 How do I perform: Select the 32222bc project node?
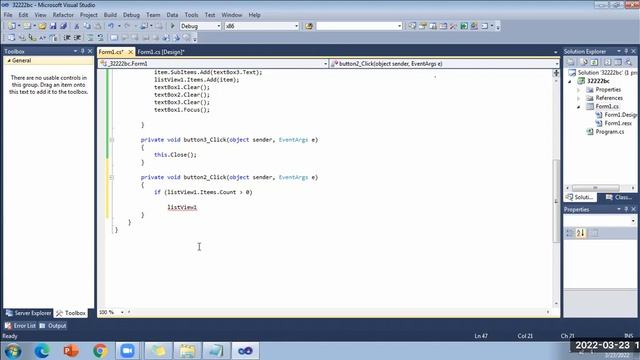pyautogui.click(x=598, y=81)
